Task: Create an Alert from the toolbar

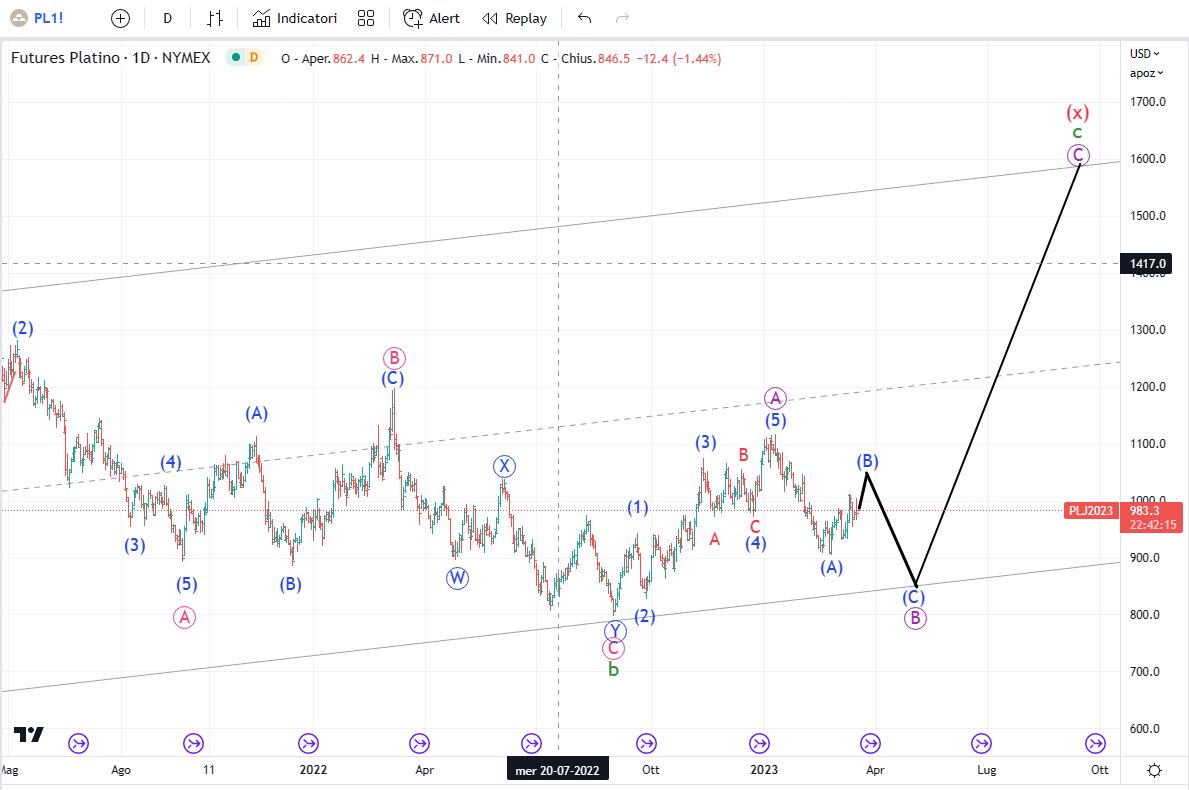Action: coord(431,18)
